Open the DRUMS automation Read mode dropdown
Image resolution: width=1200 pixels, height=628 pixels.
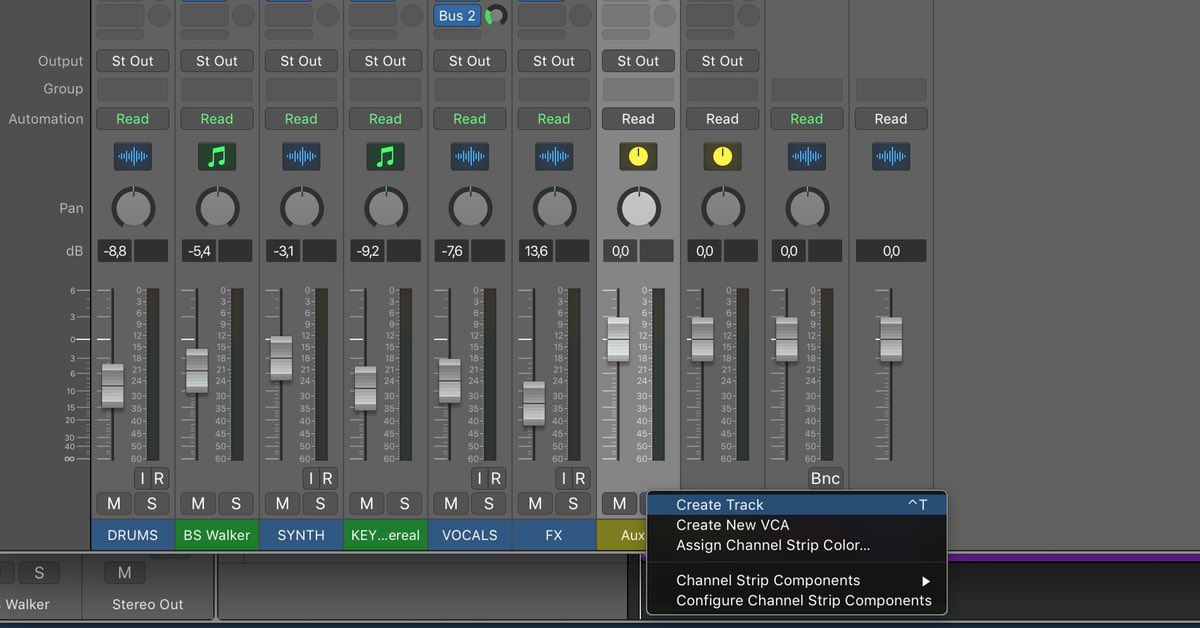tap(132, 119)
